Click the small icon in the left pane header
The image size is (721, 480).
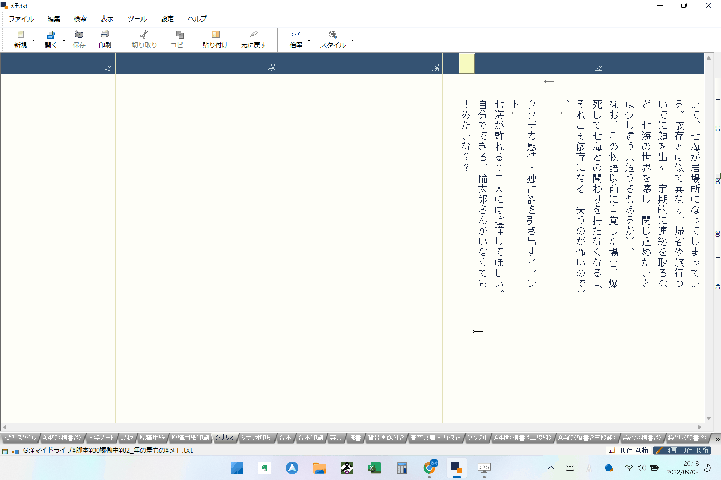pos(108,68)
